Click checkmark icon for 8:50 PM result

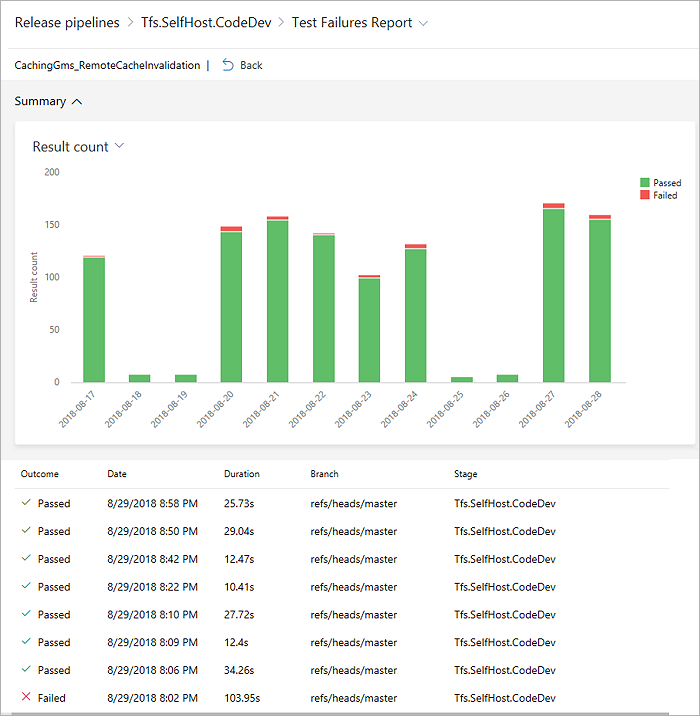point(25,531)
